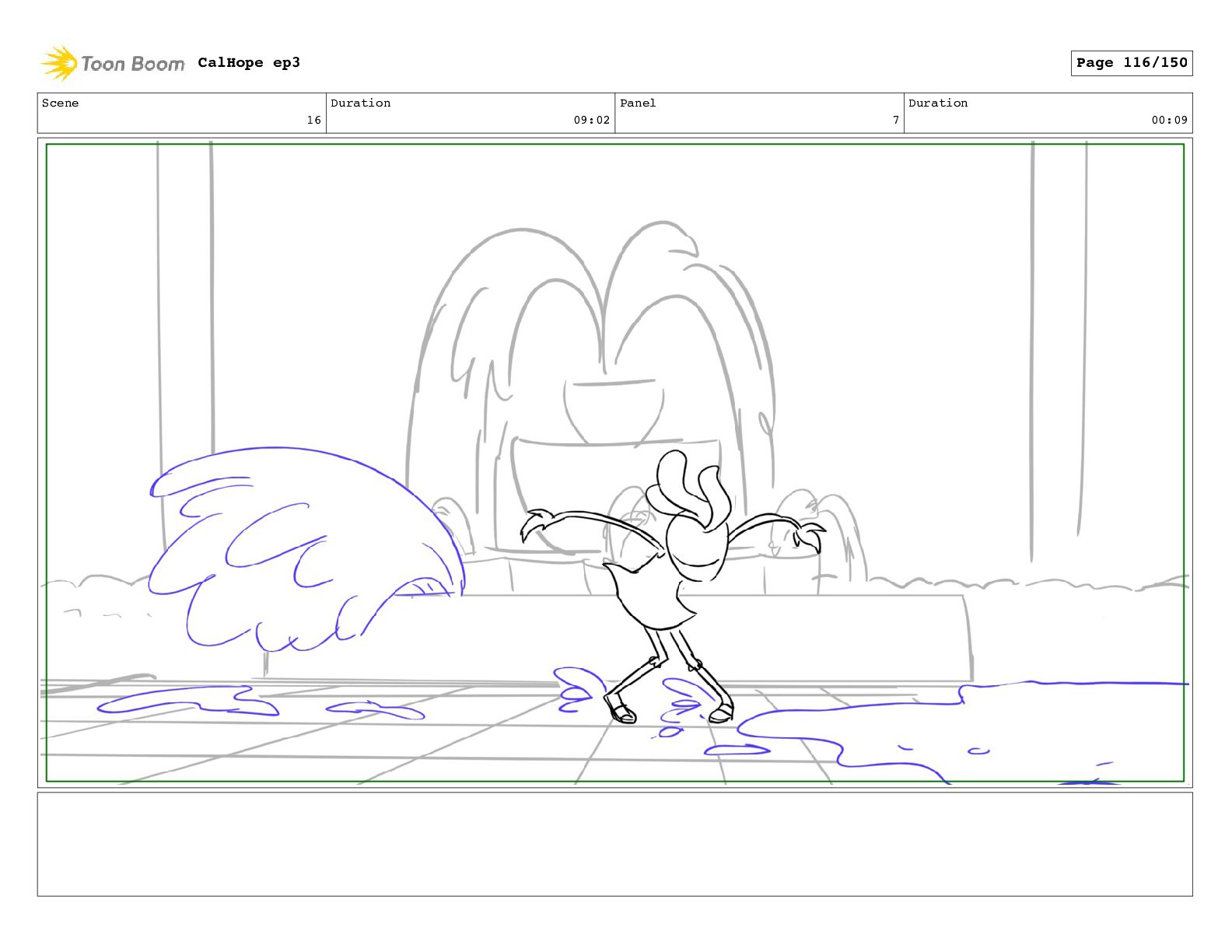Click the Duration label beside Panel cell

[938, 103]
